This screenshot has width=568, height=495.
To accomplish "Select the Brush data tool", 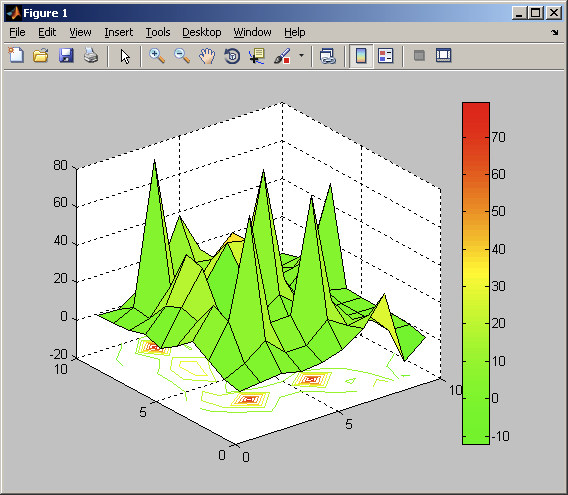I will (x=282, y=56).
